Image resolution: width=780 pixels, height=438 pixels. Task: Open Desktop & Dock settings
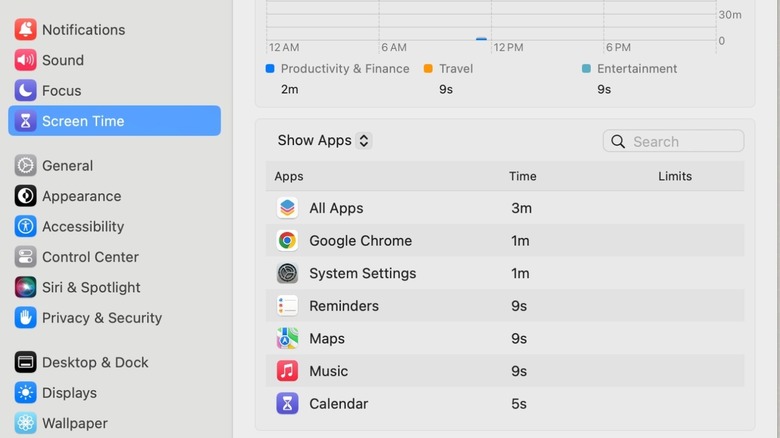click(95, 362)
